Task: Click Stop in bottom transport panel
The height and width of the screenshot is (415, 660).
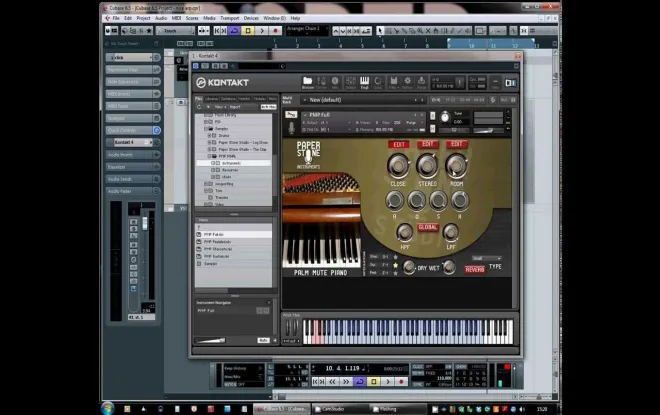Action: (373, 381)
